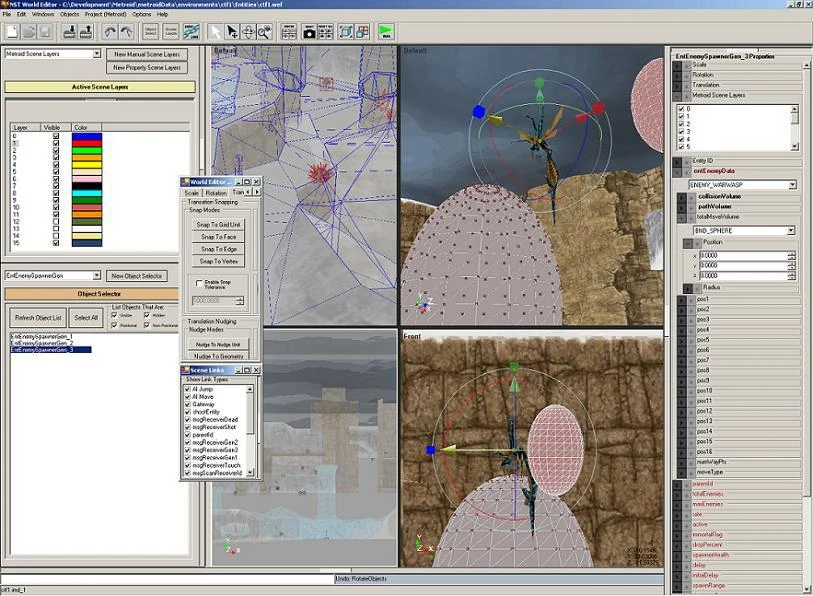
Task: Select the plain arrow pointer tool
Action: 215,32
